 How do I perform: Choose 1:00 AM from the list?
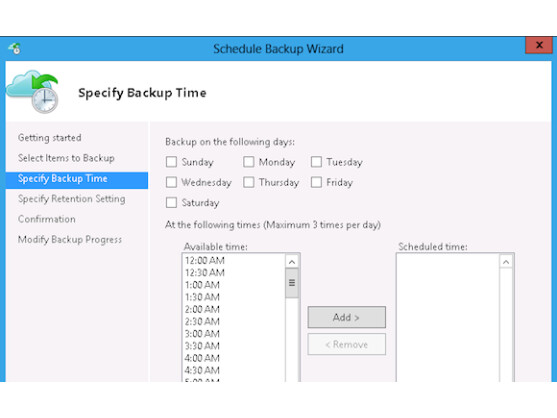(202, 285)
